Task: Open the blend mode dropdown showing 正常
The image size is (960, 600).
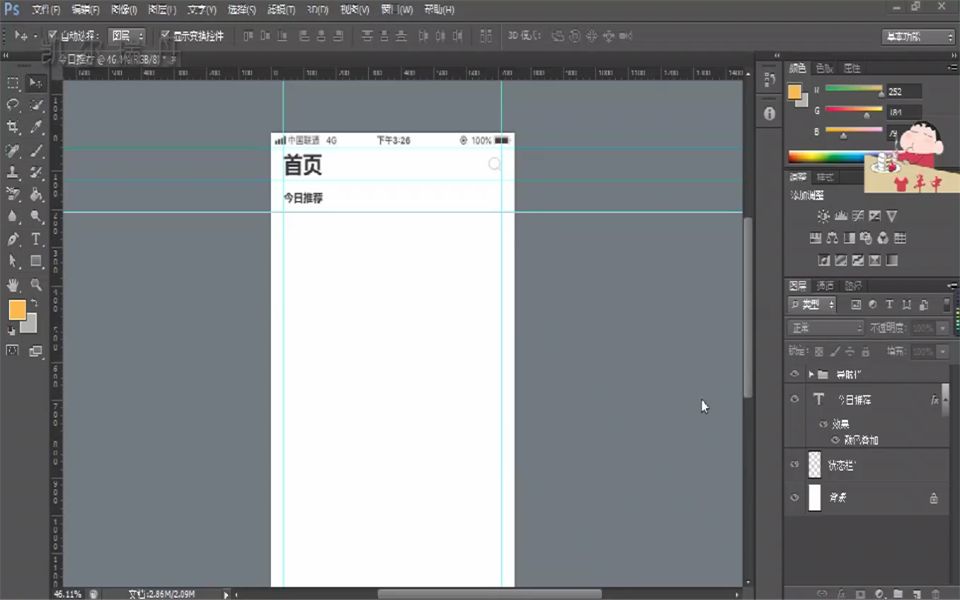Action: click(x=823, y=328)
